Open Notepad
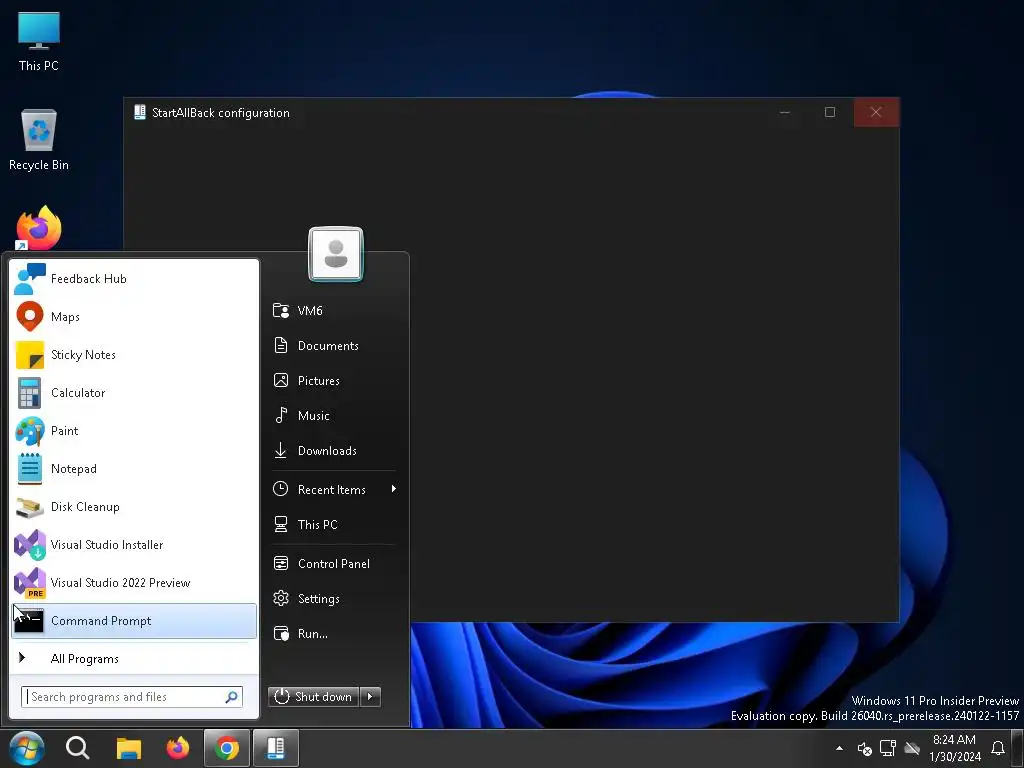This screenshot has height=768, width=1024. (x=134, y=469)
